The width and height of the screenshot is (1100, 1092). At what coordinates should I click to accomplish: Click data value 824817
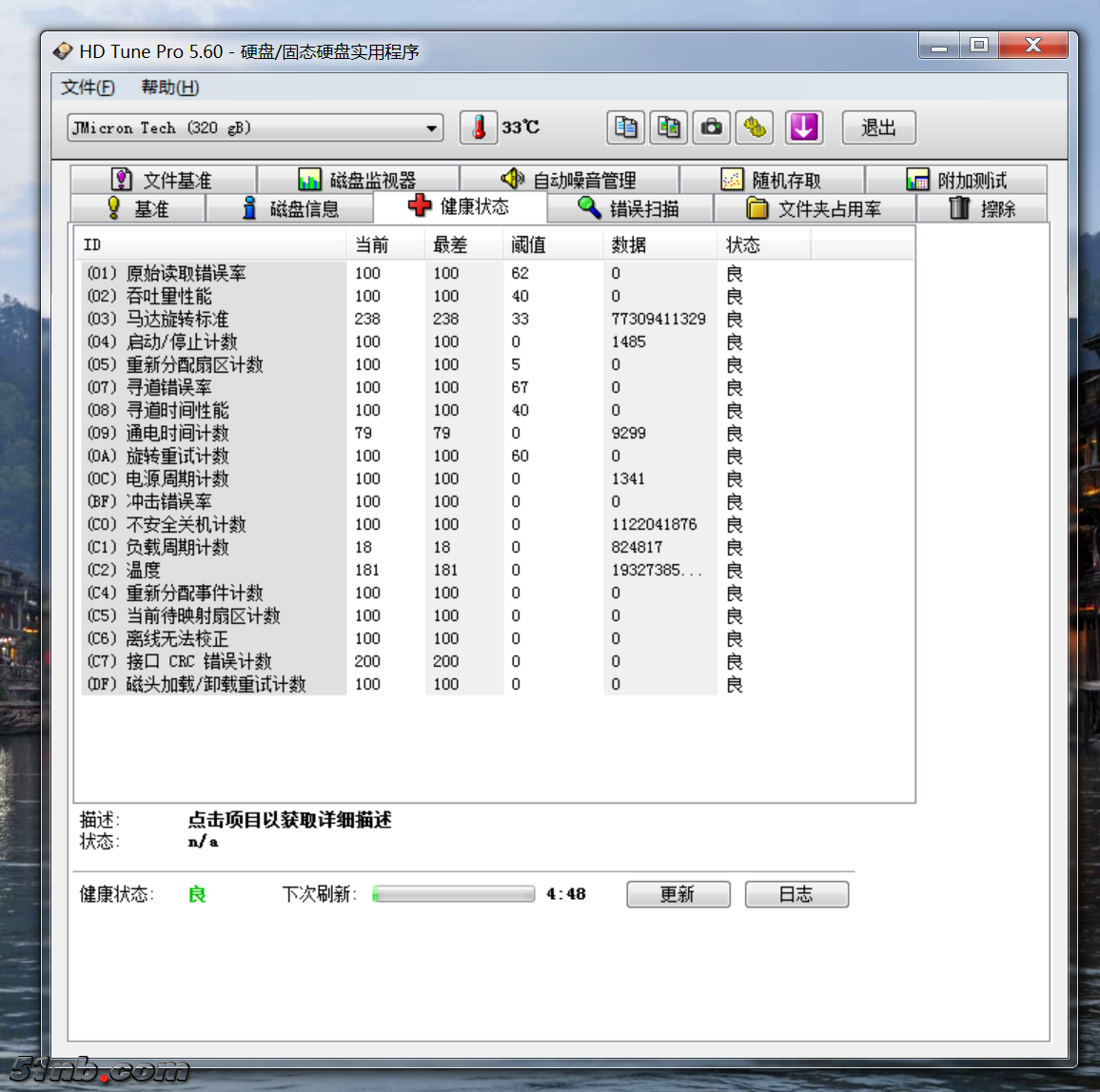637,547
